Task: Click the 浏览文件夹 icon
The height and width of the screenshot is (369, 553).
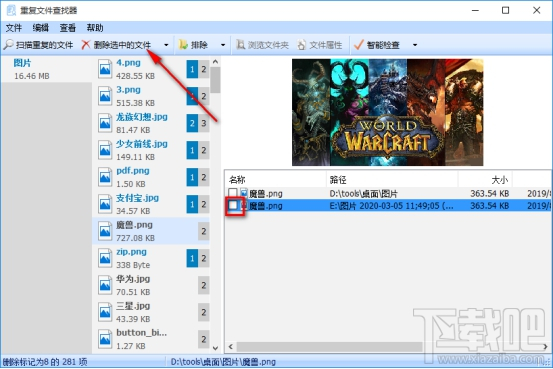Action: pyautogui.click(x=240, y=44)
